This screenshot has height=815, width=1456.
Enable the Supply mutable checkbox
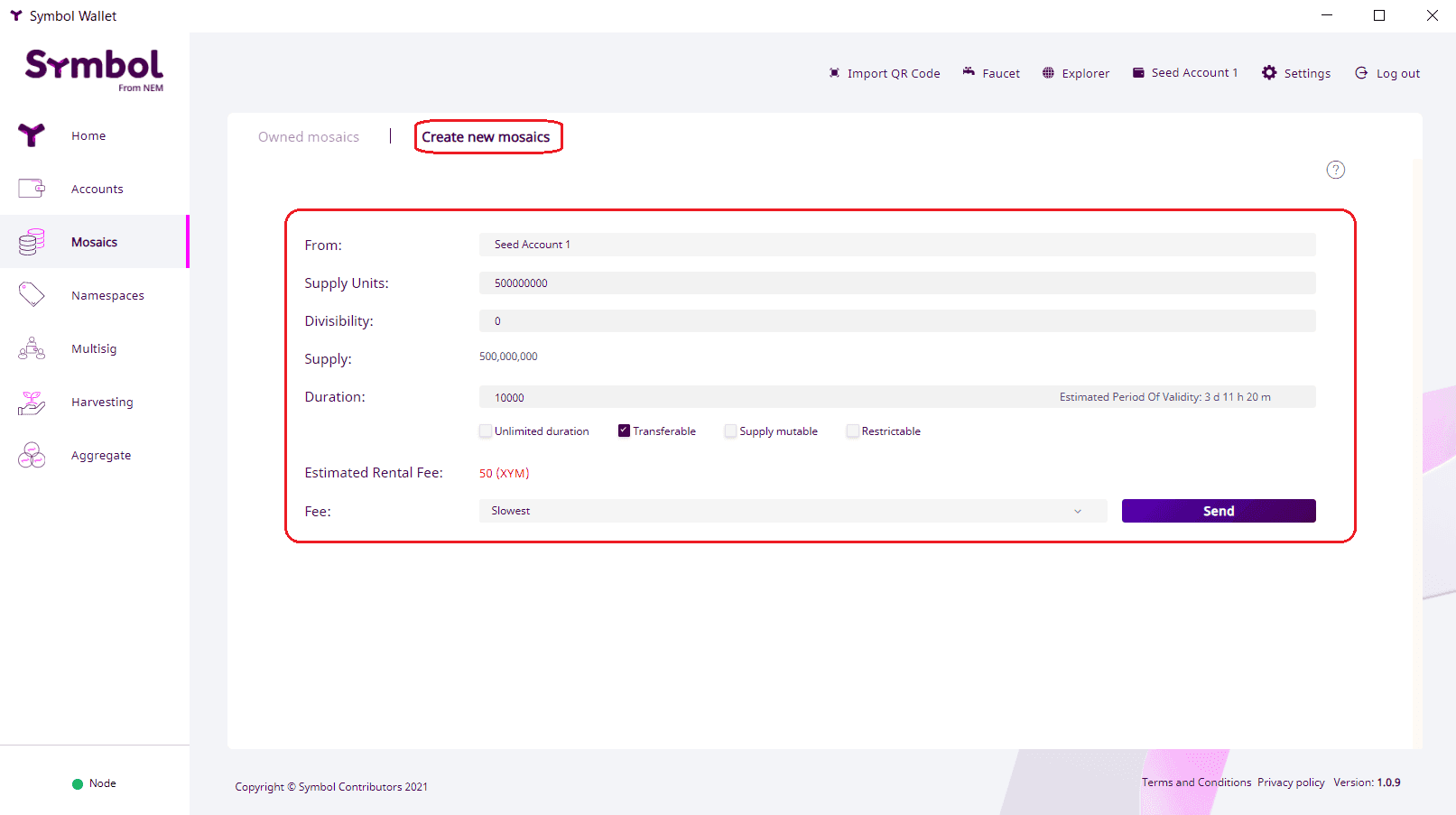(730, 431)
